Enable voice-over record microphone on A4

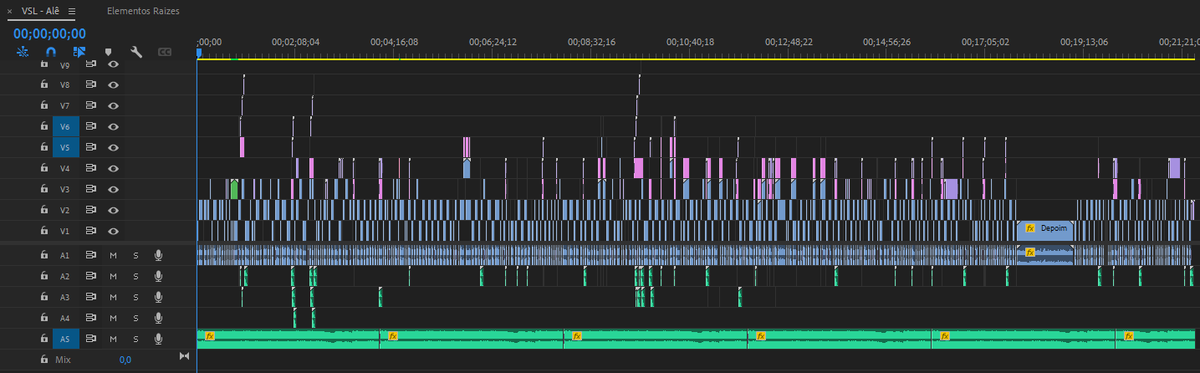point(158,318)
